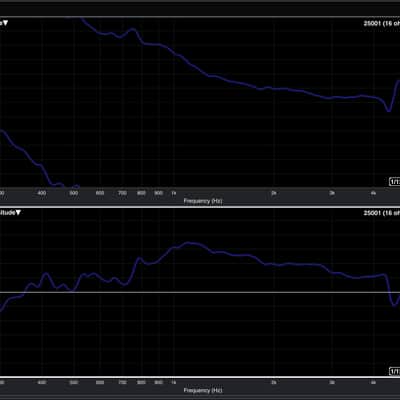The width and height of the screenshot is (400, 400).
Task: Click top graph's Frequency (Hz) axis label
Action: pos(203,201)
